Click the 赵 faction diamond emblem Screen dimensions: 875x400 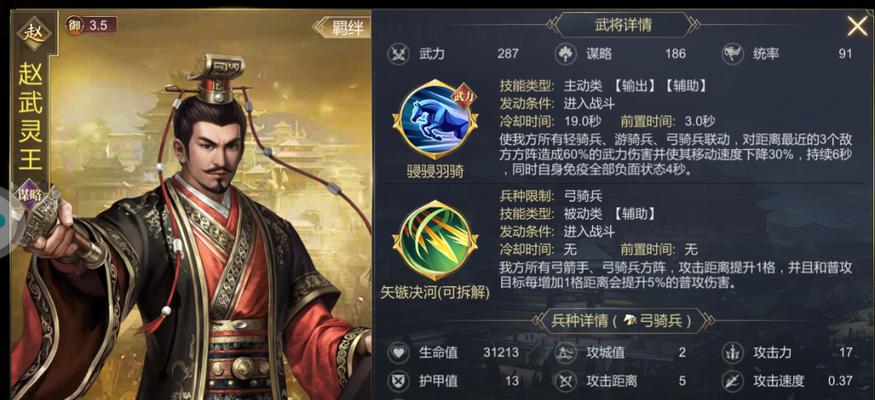point(34,32)
